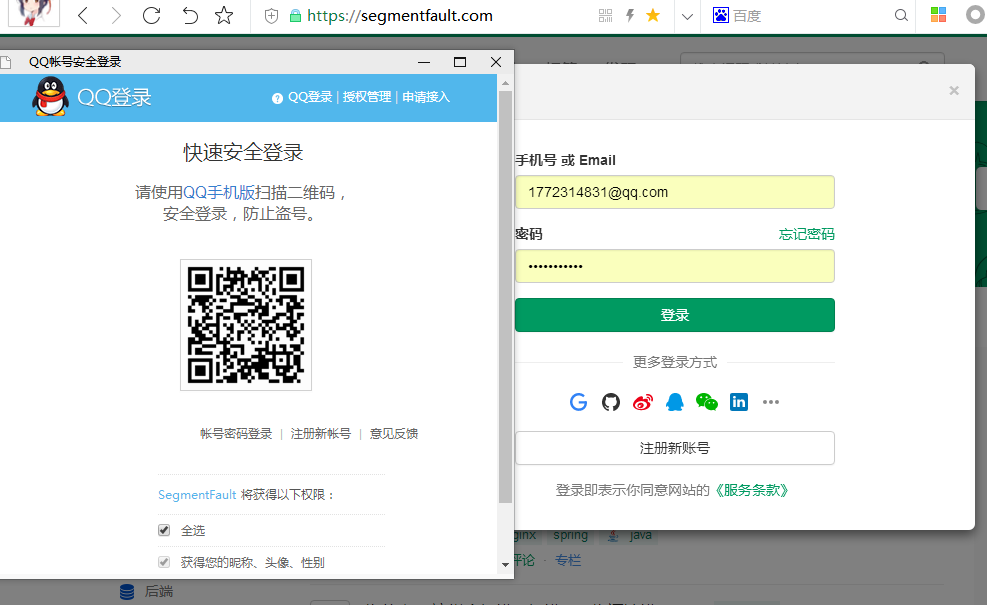This screenshot has width=987, height=605.
Task: Choose the Weibo login icon
Action: (x=643, y=402)
